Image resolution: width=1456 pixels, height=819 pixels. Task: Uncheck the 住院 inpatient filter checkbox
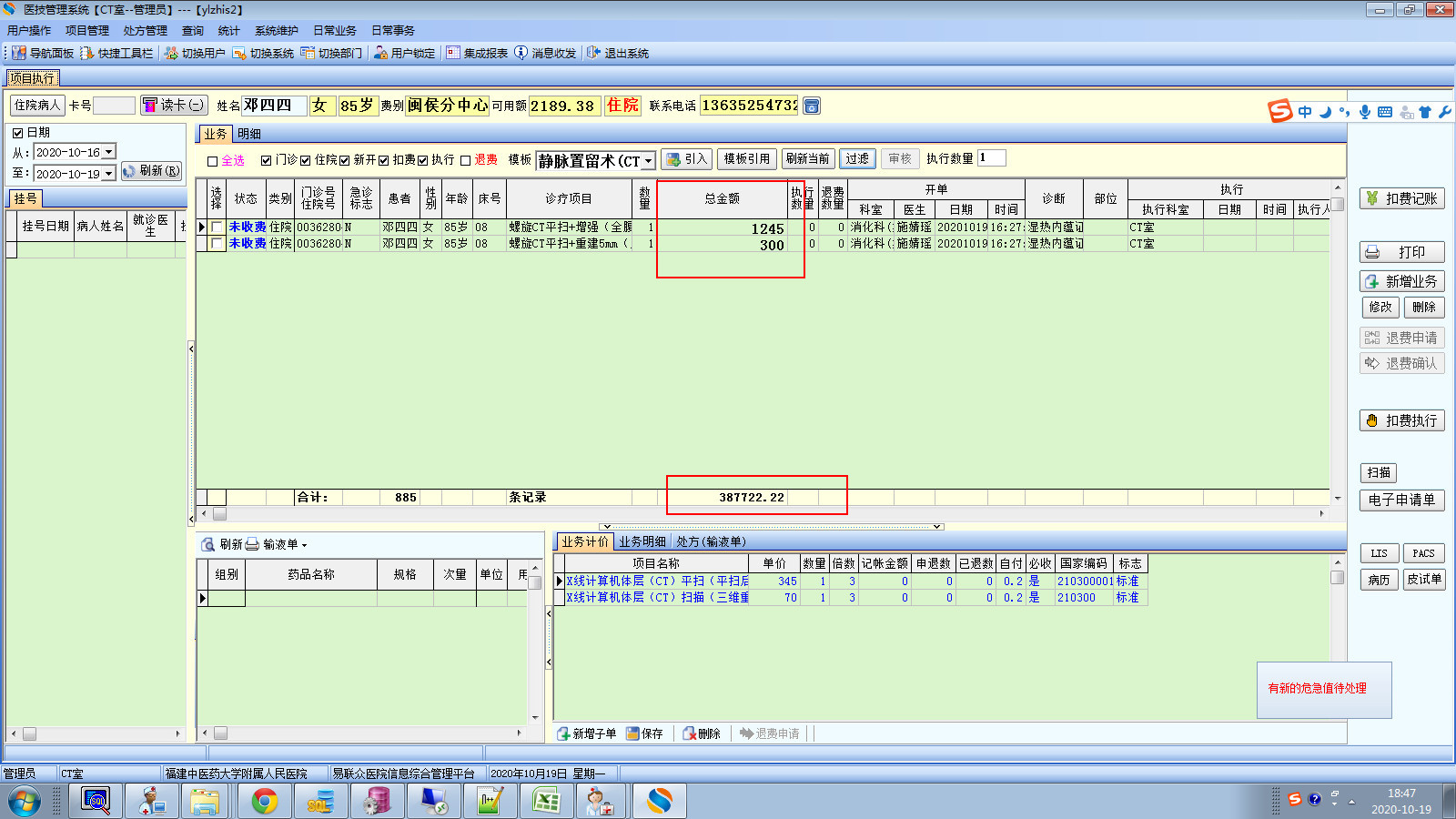306,160
